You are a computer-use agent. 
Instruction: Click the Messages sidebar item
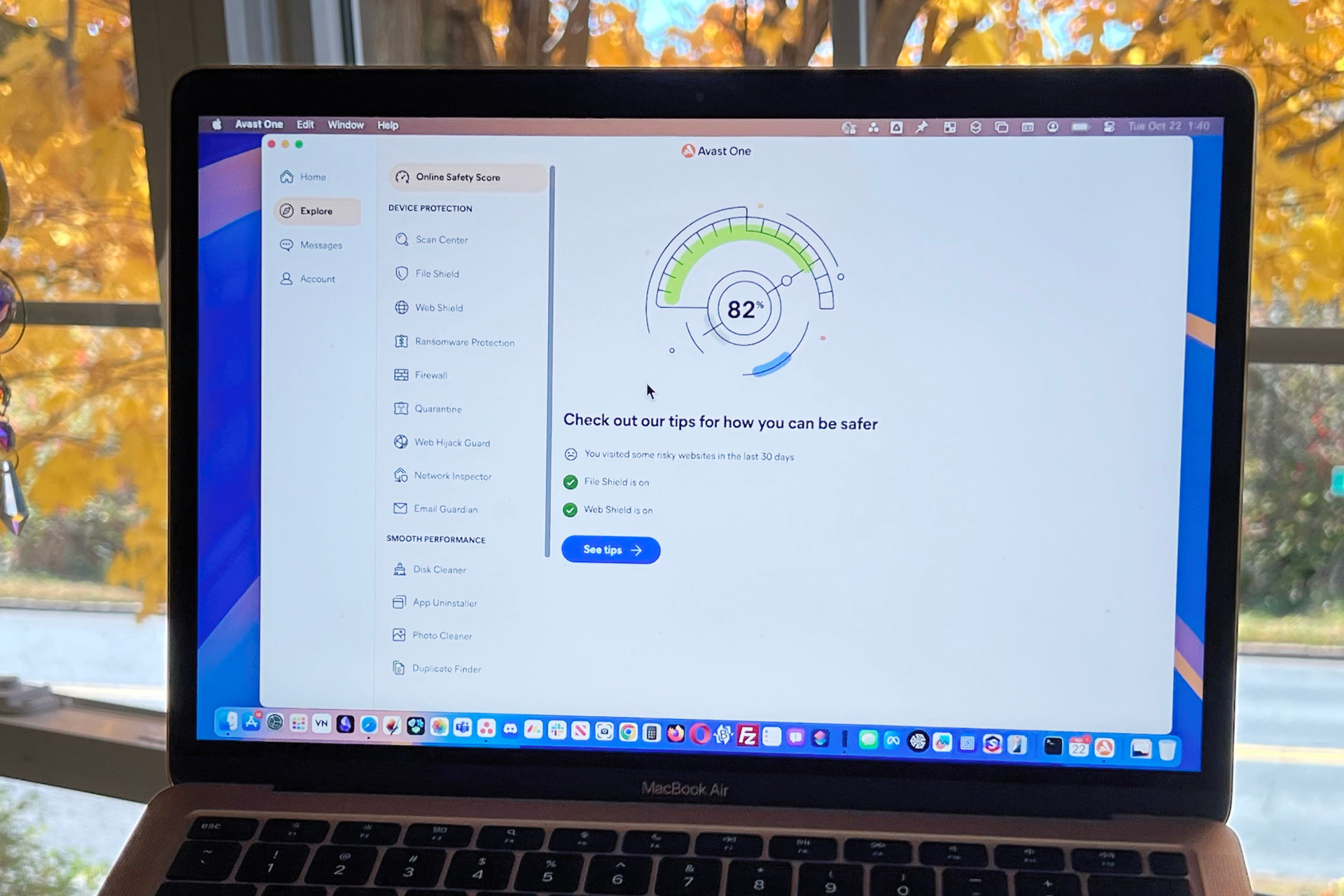point(320,246)
